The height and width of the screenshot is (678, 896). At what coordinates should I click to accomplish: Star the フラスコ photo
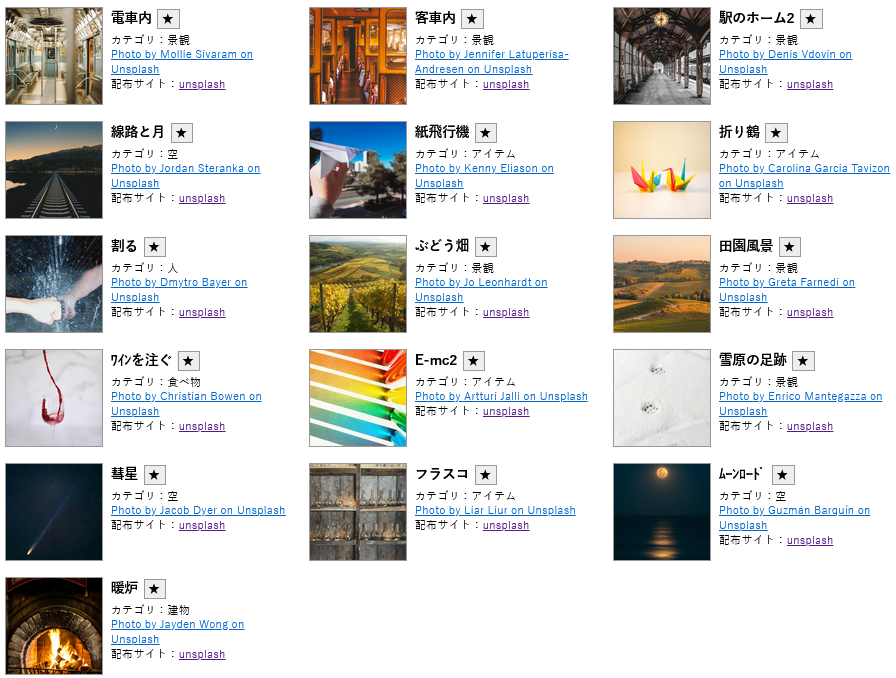[x=486, y=475]
